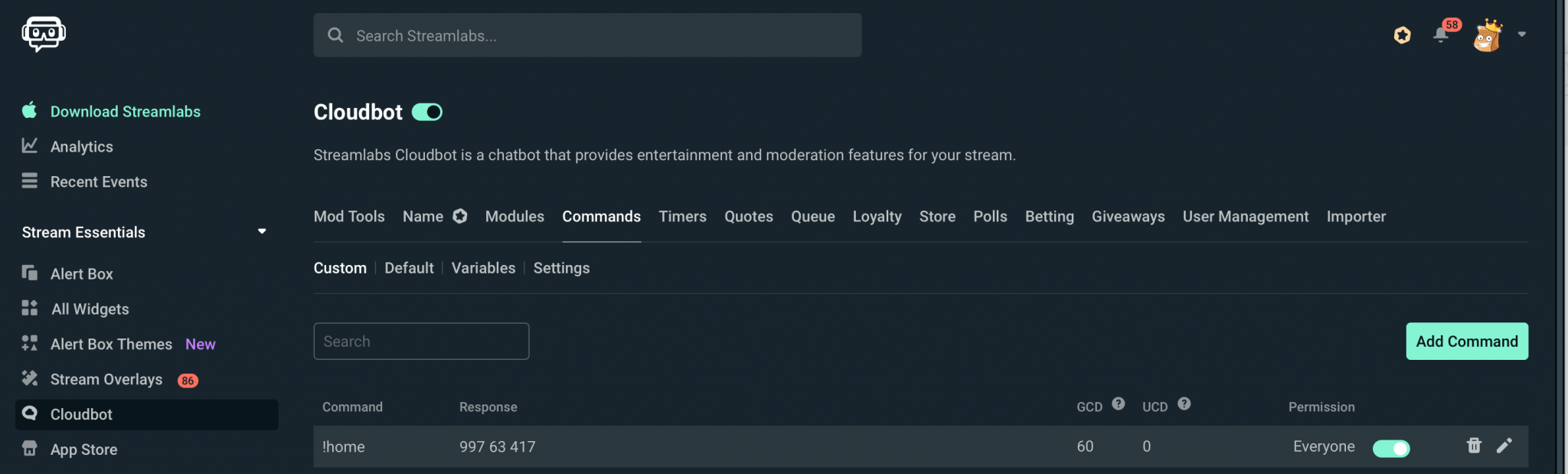Open the Loyalty tab
This screenshot has height=474, width=1568.
pyautogui.click(x=877, y=217)
